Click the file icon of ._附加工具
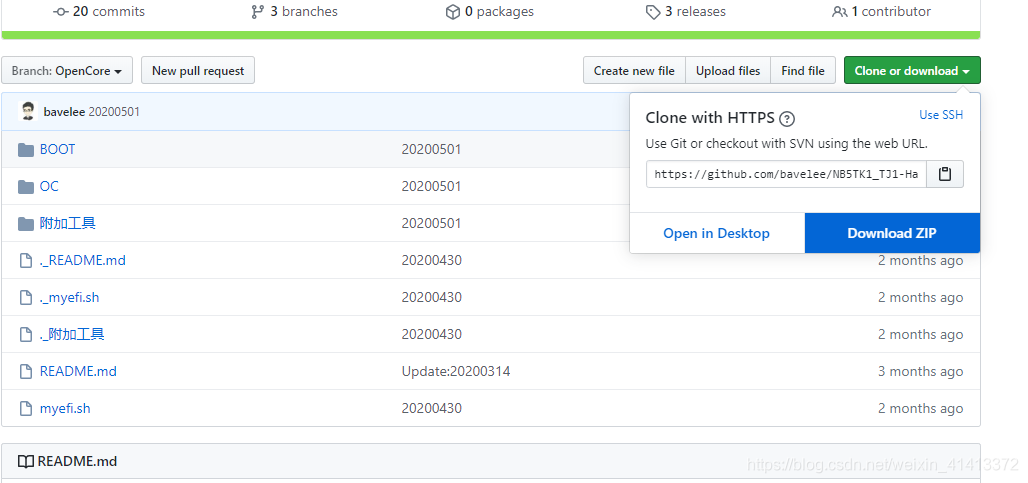The width and height of the screenshot is (1028, 483). (26, 335)
